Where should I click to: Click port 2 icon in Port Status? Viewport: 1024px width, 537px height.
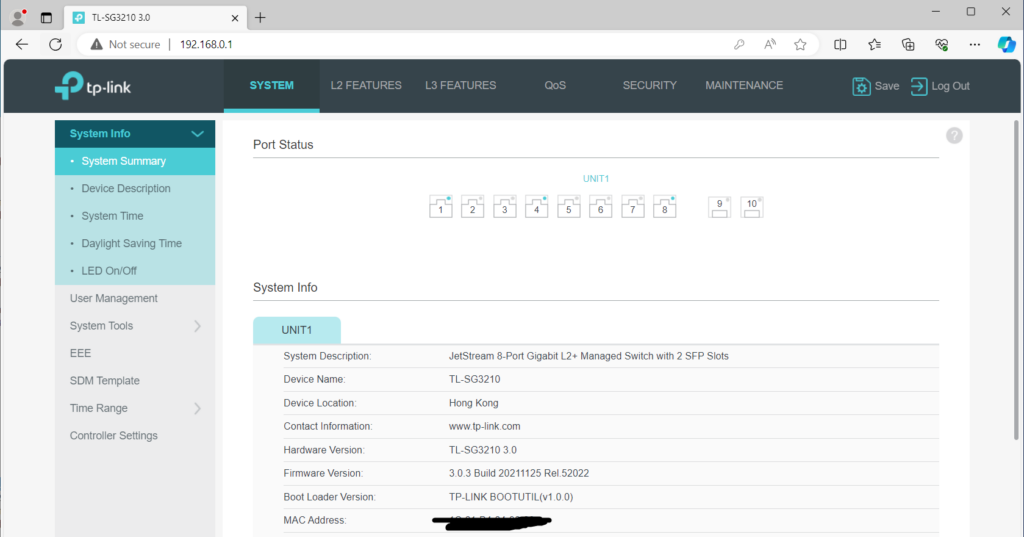tap(473, 206)
